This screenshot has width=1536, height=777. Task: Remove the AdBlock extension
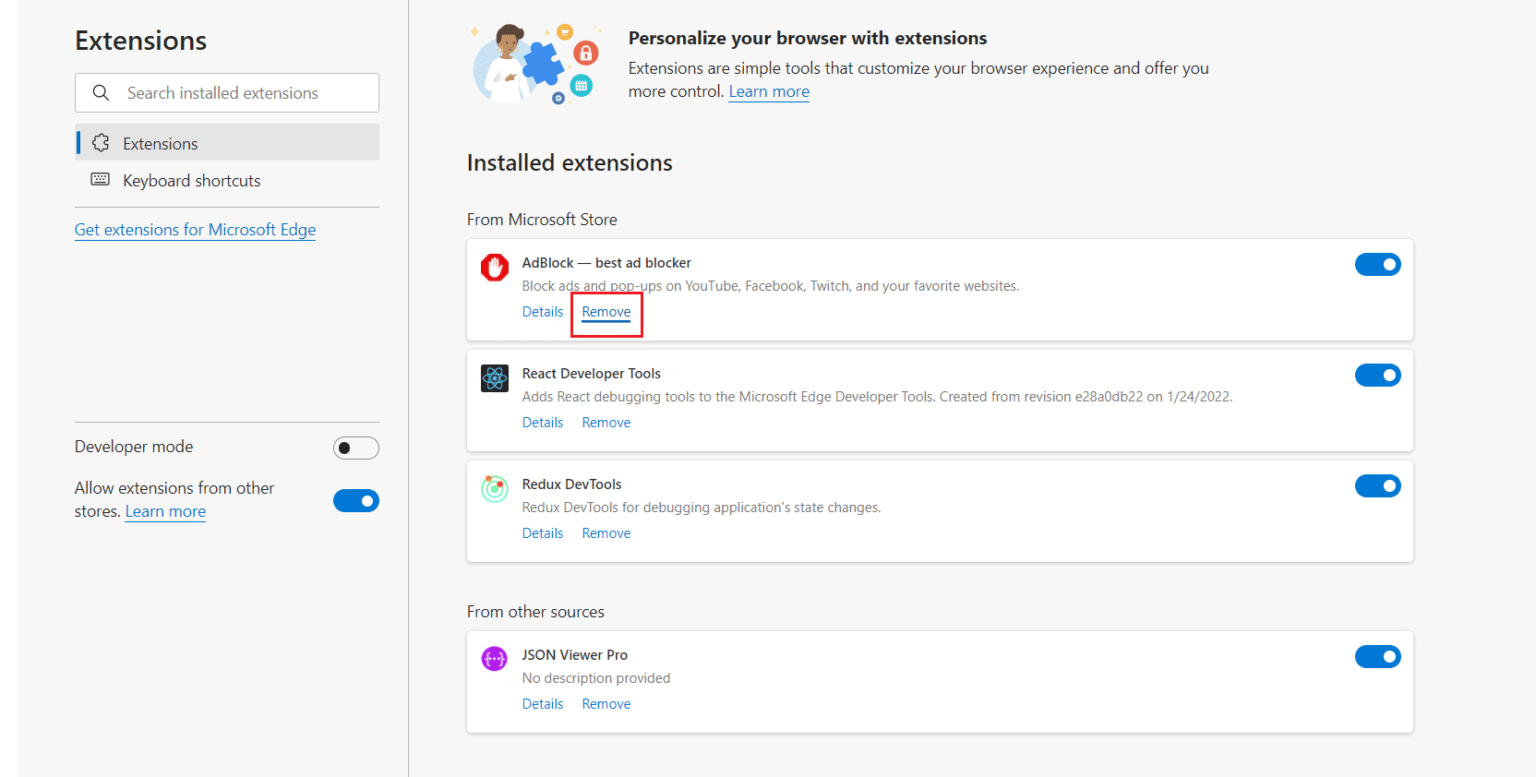(x=606, y=312)
